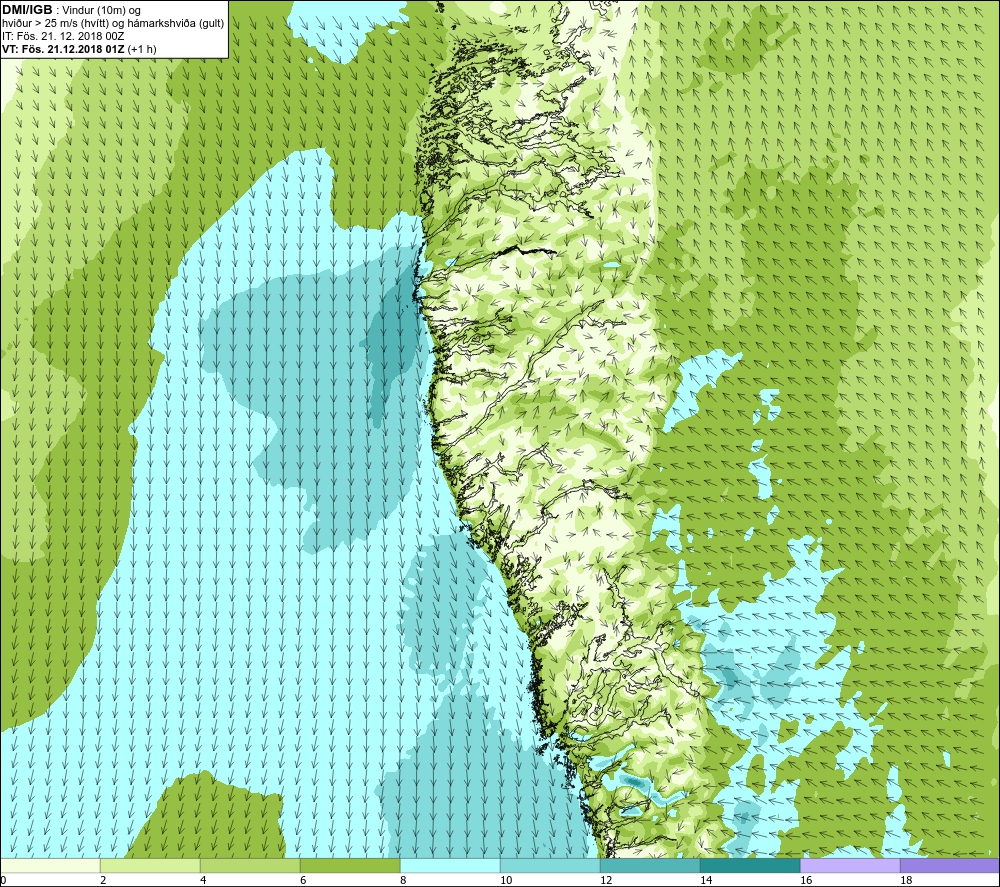Click the 12–14 m/s darker teal swatch
The image size is (1000, 887).
coord(650,865)
